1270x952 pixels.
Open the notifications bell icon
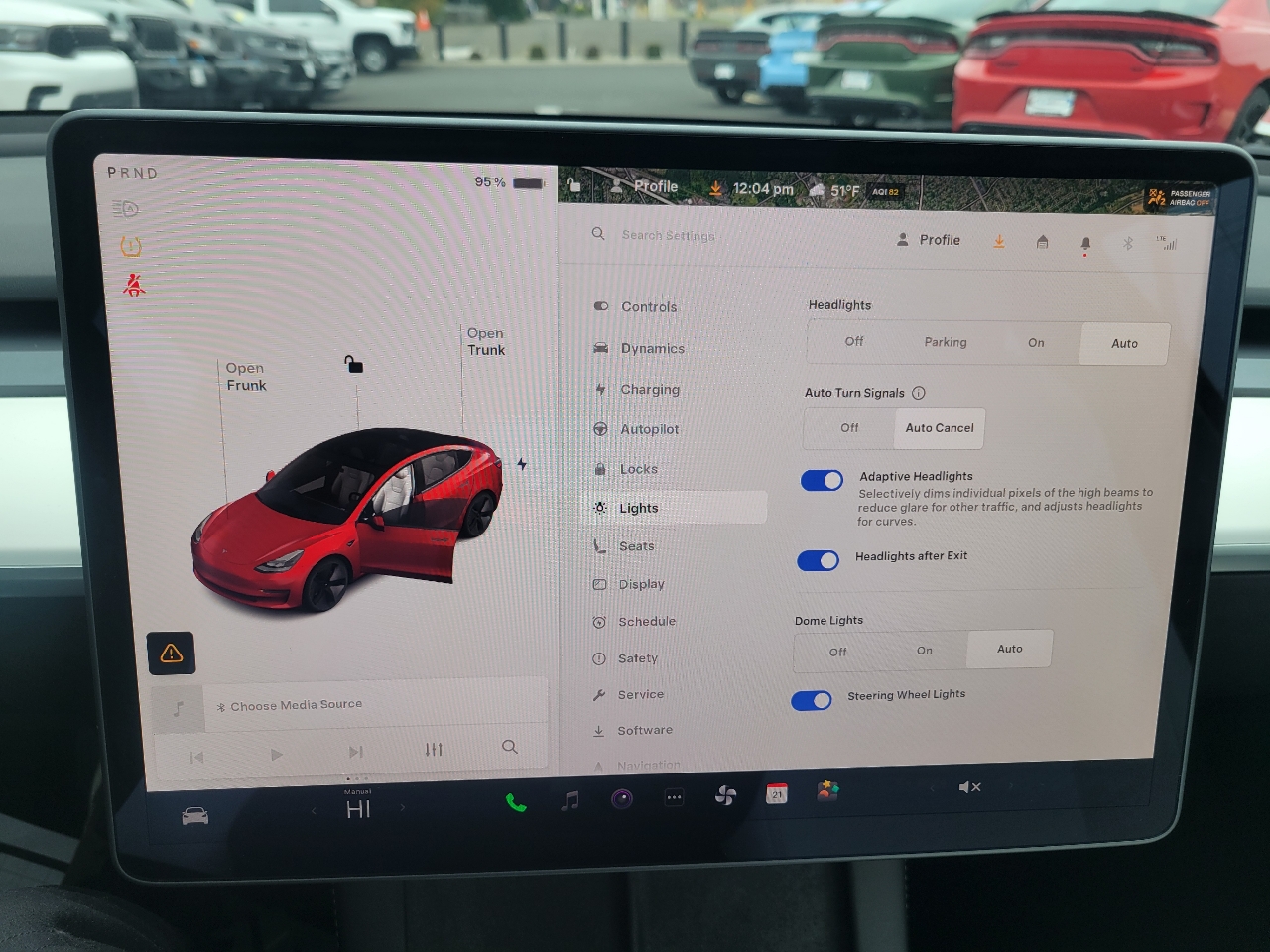click(x=1085, y=243)
